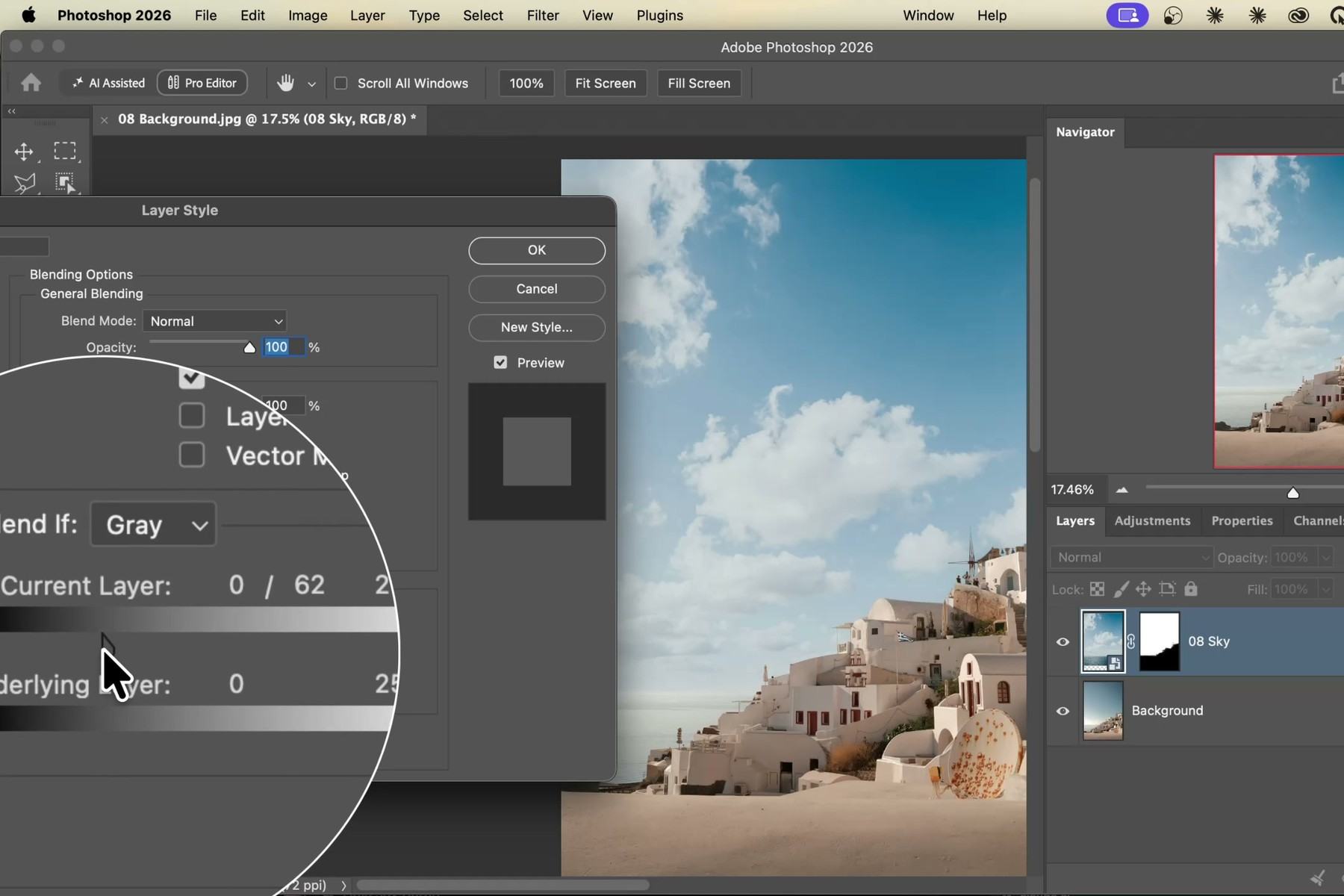Select the Object Selection tool
1344x896 pixels.
[65, 183]
